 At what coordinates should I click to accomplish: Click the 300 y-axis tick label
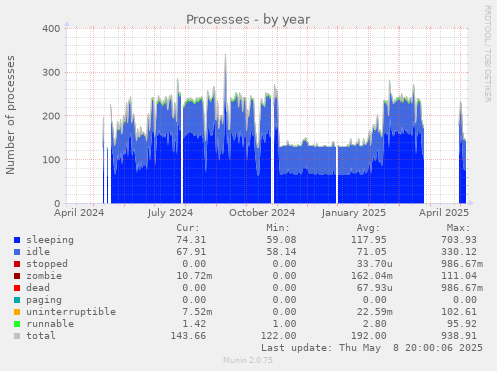pyautogui.click(x=51, y=72)
